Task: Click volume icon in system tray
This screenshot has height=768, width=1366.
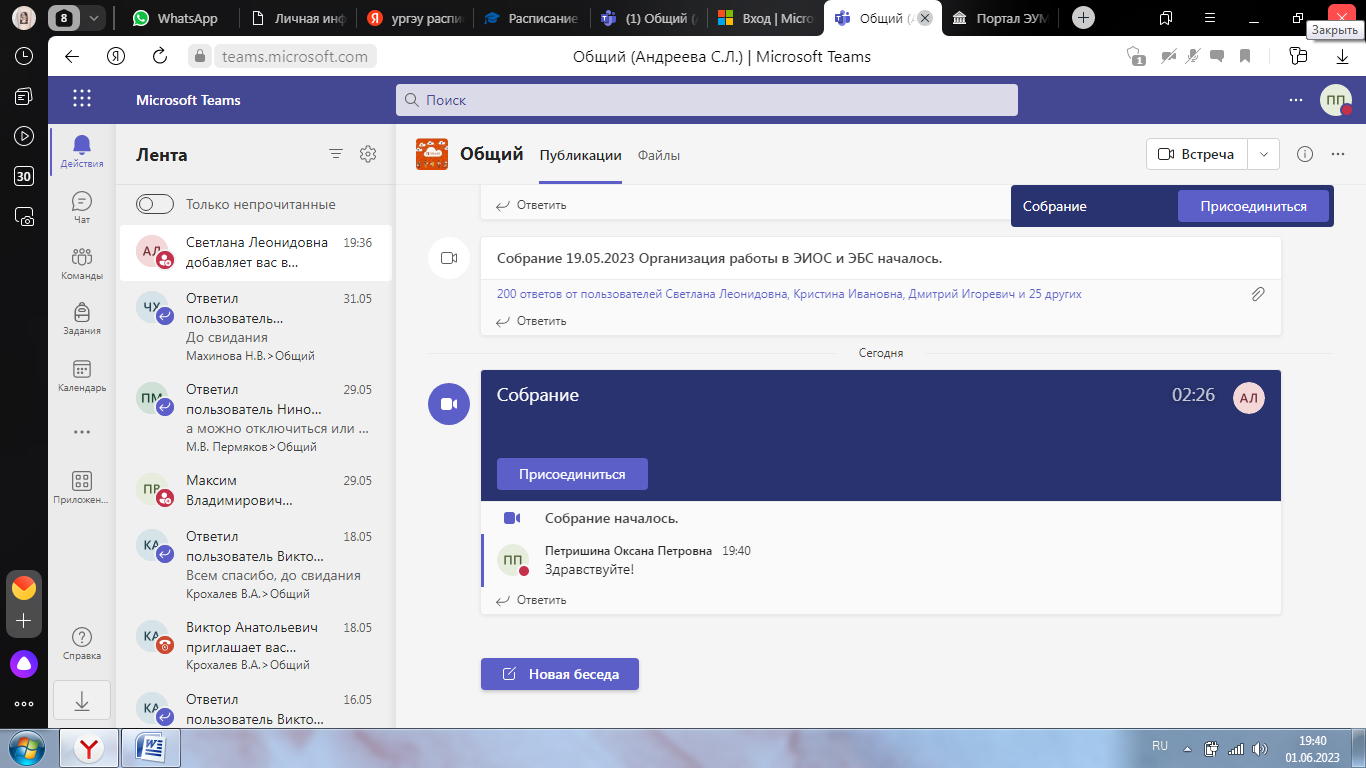Action: click(x=1260, y=748)
